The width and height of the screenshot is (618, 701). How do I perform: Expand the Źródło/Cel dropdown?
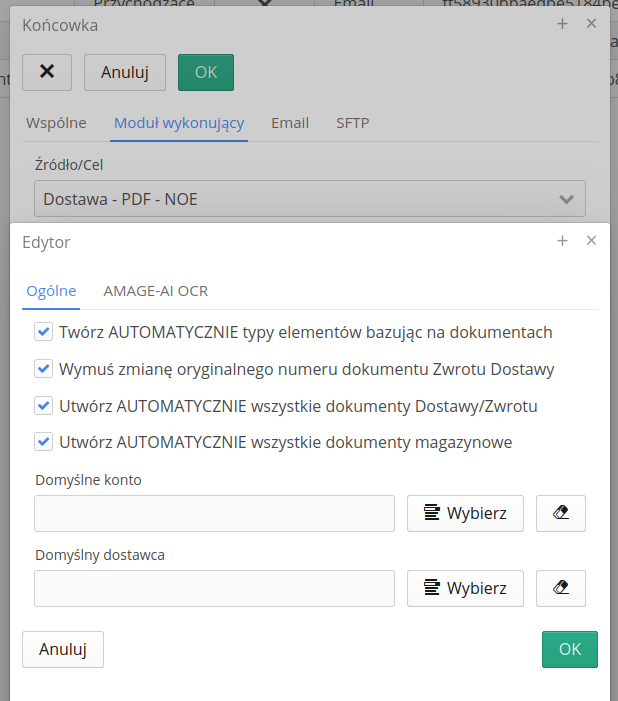tap(310, 199)
